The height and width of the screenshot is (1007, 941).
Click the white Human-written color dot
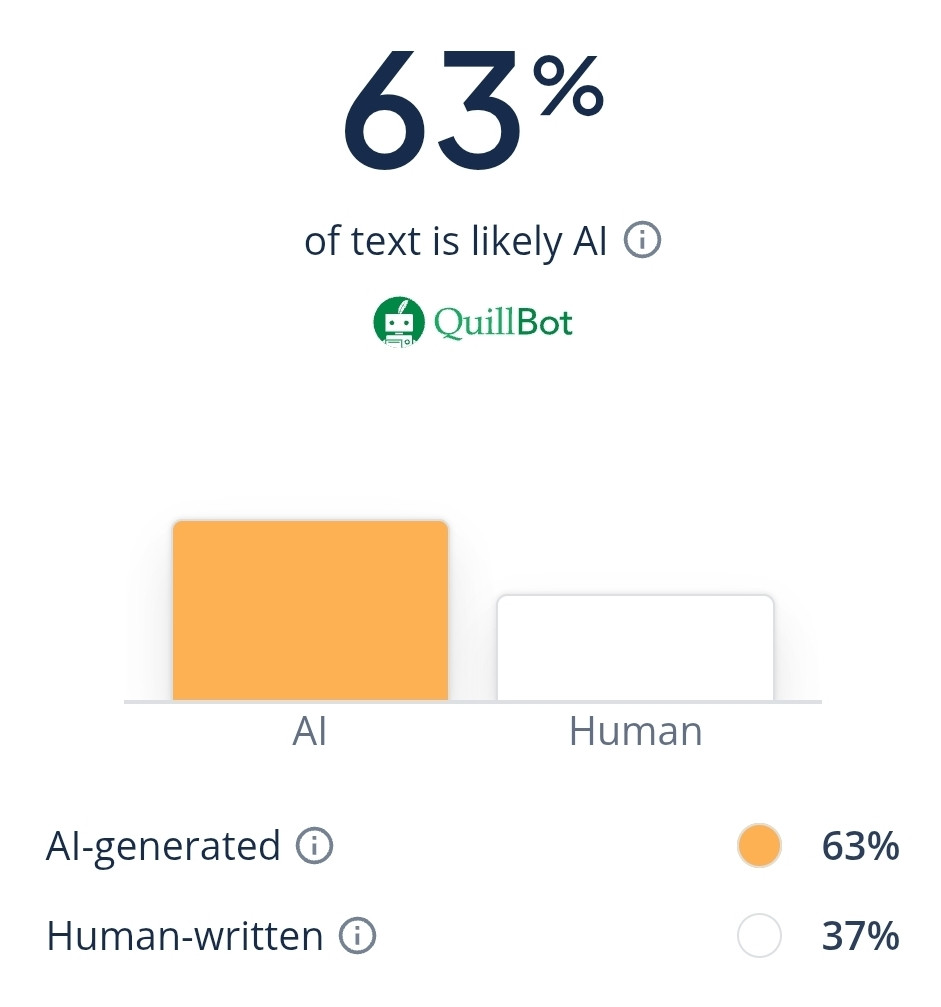pos(759,935)
